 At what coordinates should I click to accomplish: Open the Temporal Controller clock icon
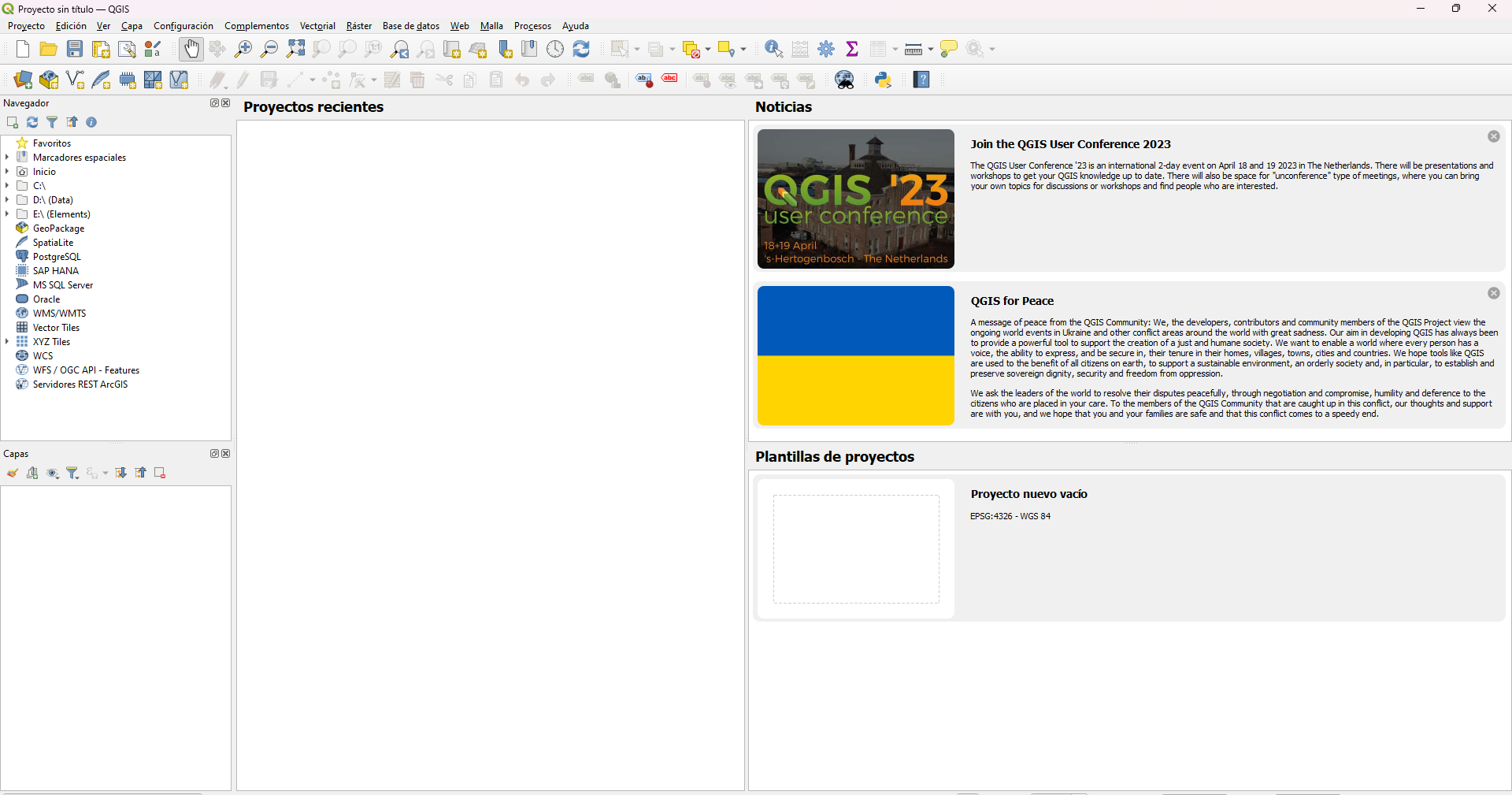(x=555, y=49)
